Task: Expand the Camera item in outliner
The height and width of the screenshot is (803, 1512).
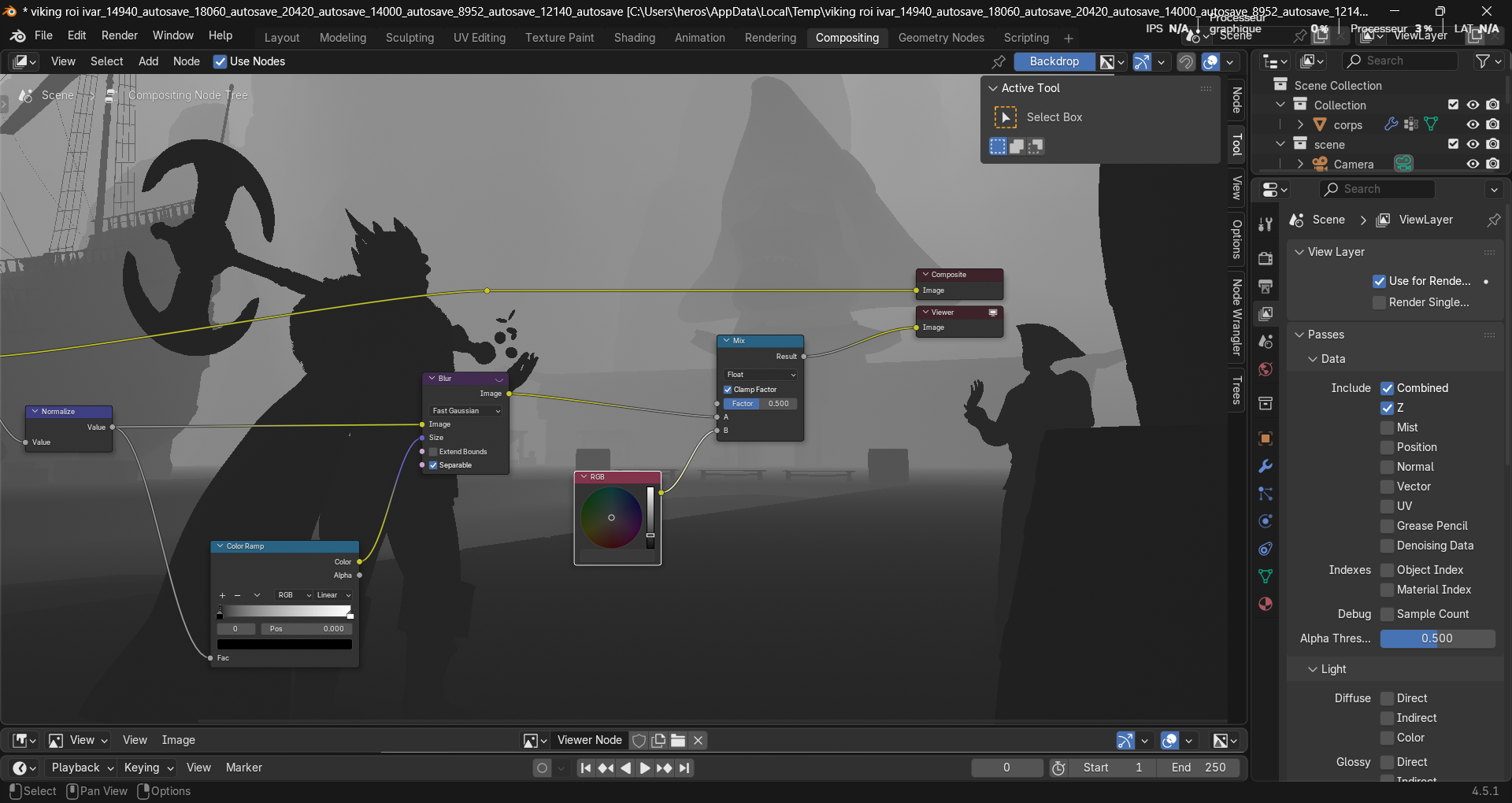Action: click(1300, 164)
